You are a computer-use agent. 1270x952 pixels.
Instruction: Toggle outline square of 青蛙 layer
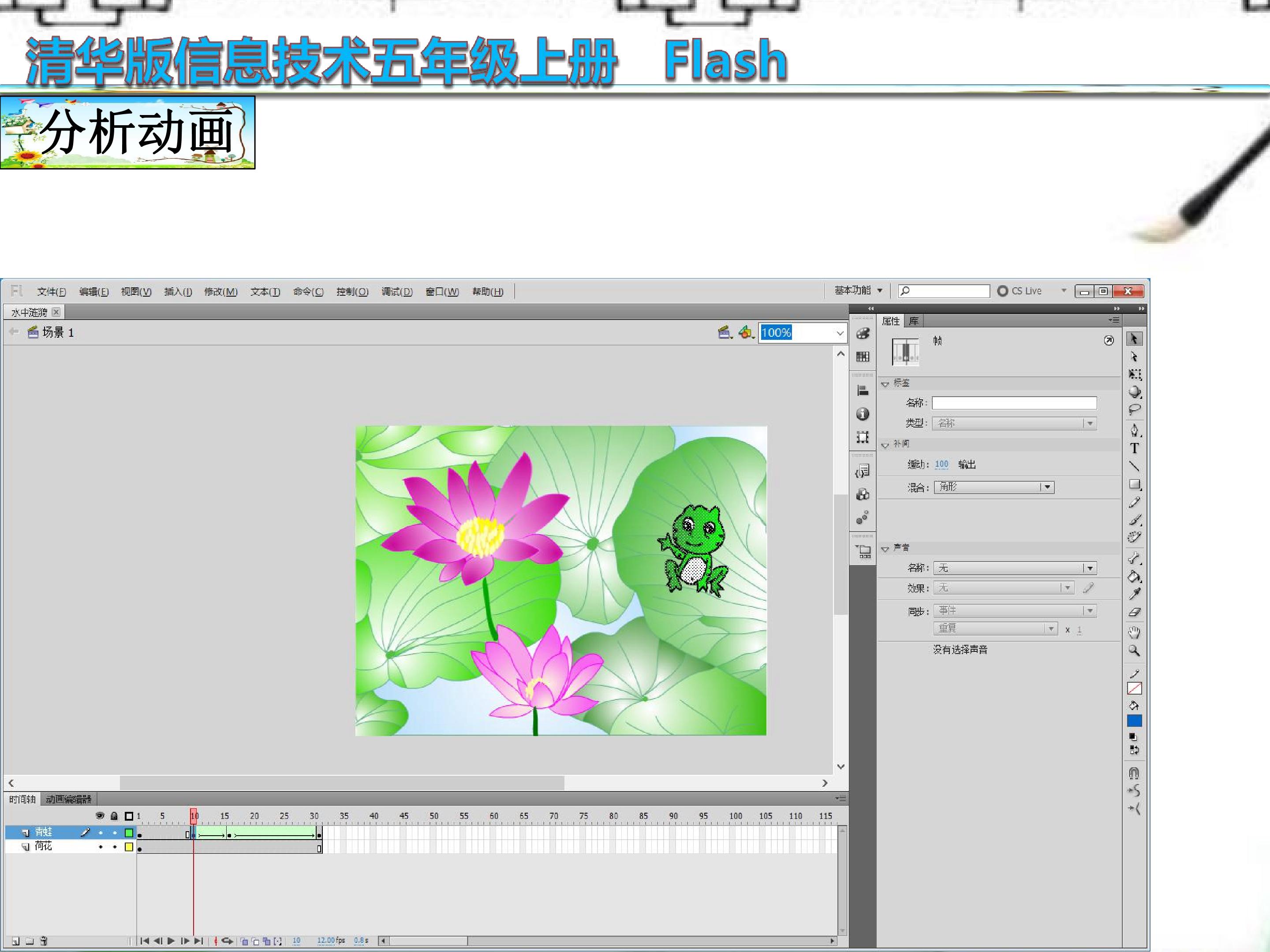point(129,833)
